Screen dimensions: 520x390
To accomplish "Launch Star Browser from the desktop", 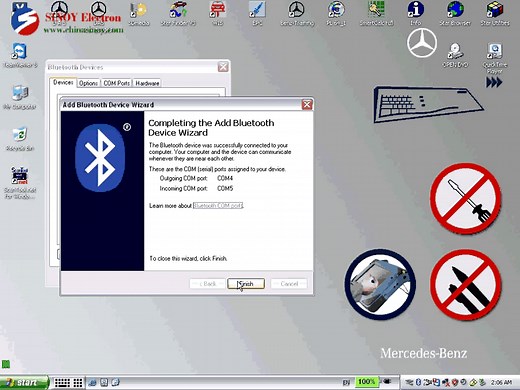I will click(455, 14).
